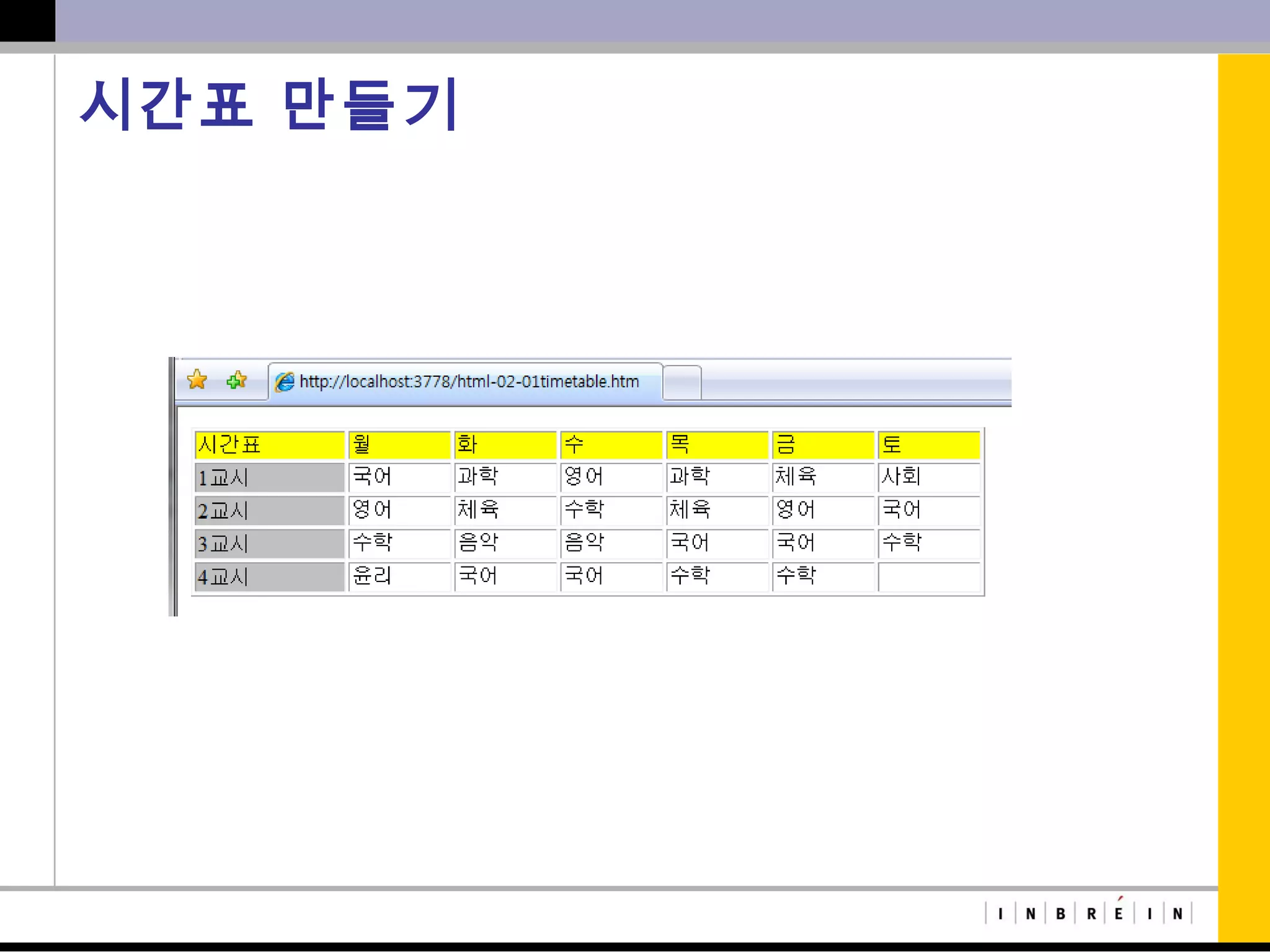
Task: Click 영어 in 2교시 row under 월
Action: pos(399,511)
